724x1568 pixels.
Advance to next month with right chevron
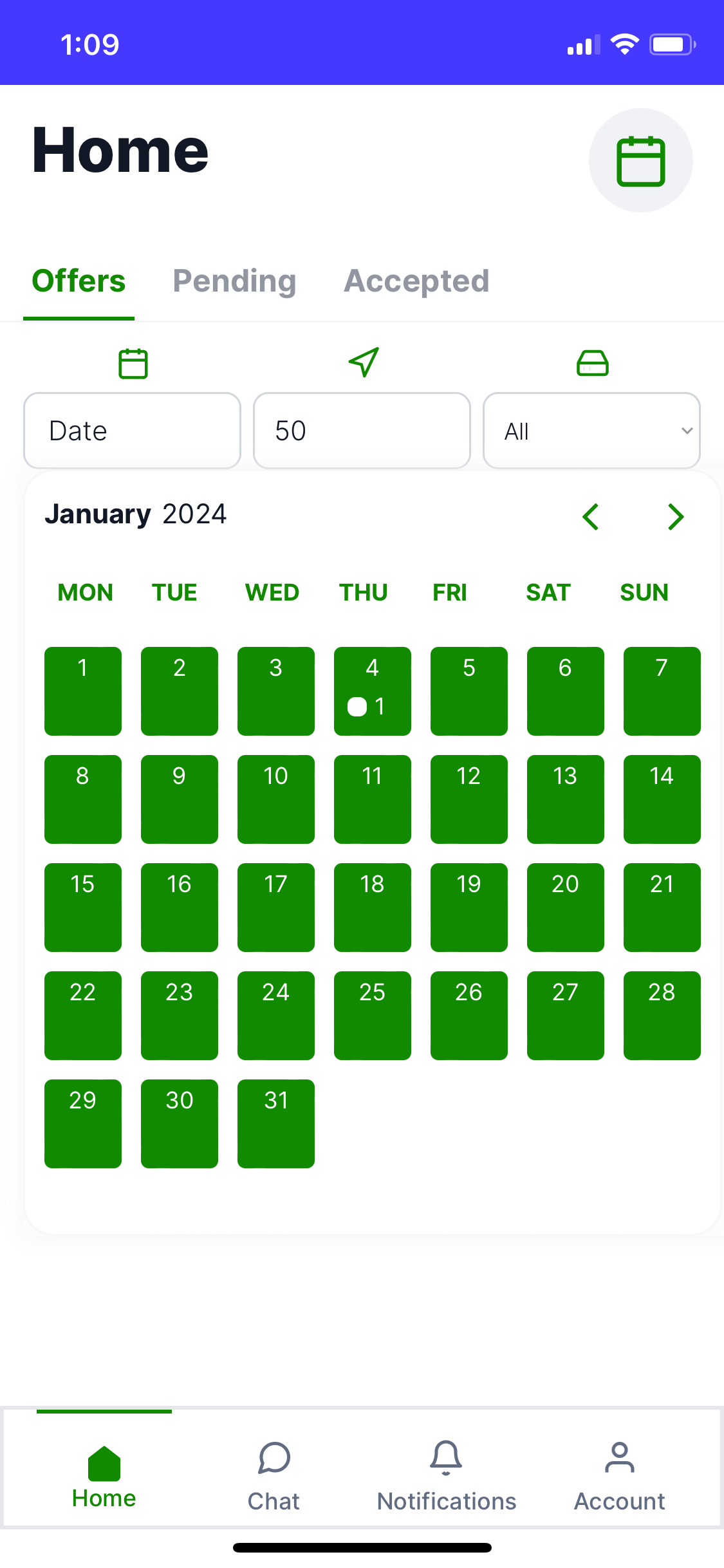click(676, 517)
